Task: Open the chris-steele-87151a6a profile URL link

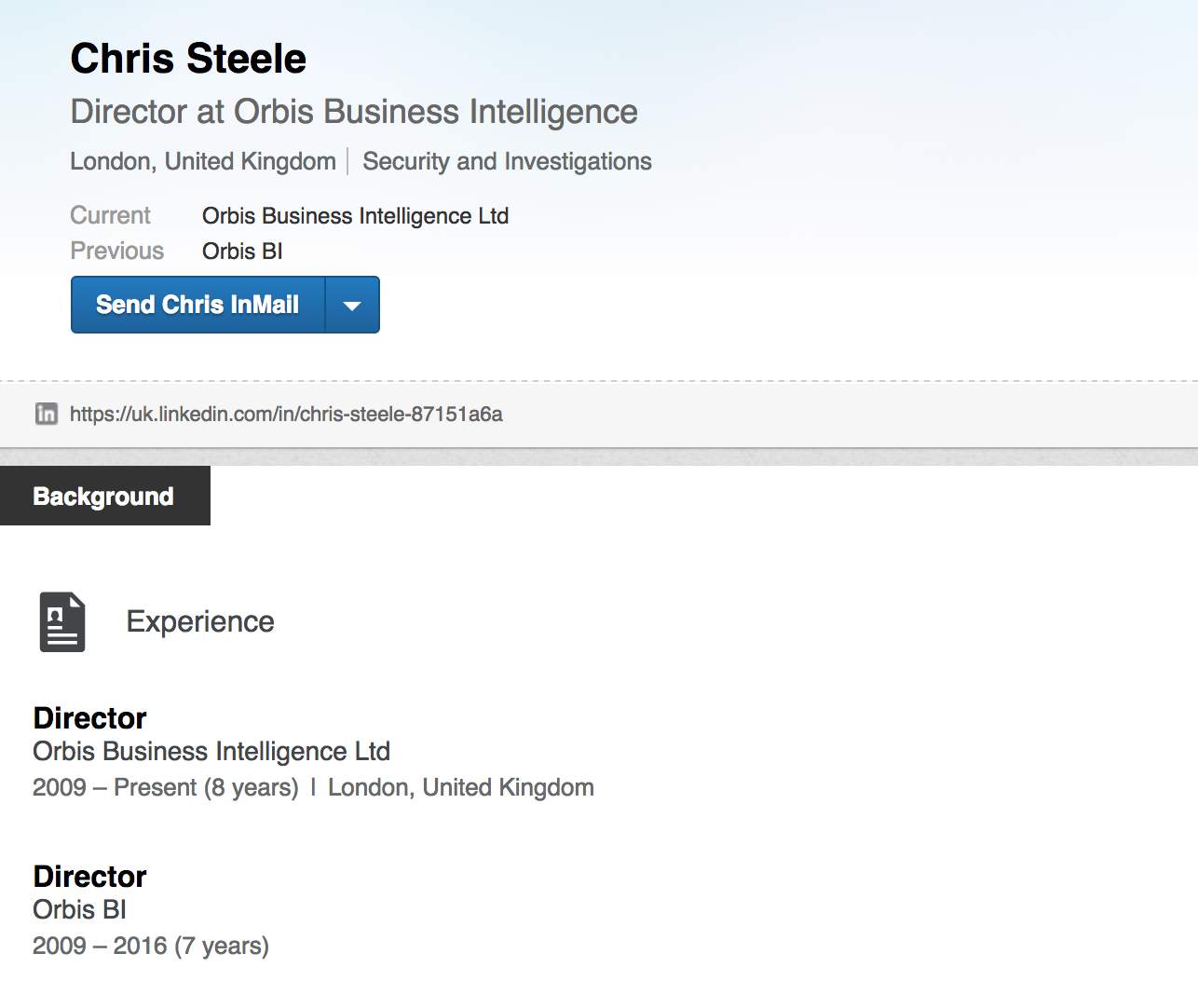Action: coord(286,414)
